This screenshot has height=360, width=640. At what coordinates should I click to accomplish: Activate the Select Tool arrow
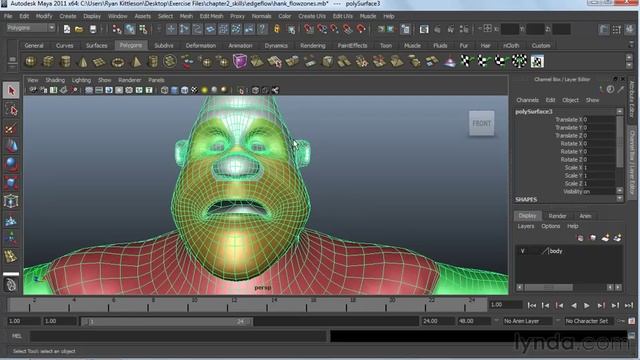pyautogui.click(x=11, y=90)
